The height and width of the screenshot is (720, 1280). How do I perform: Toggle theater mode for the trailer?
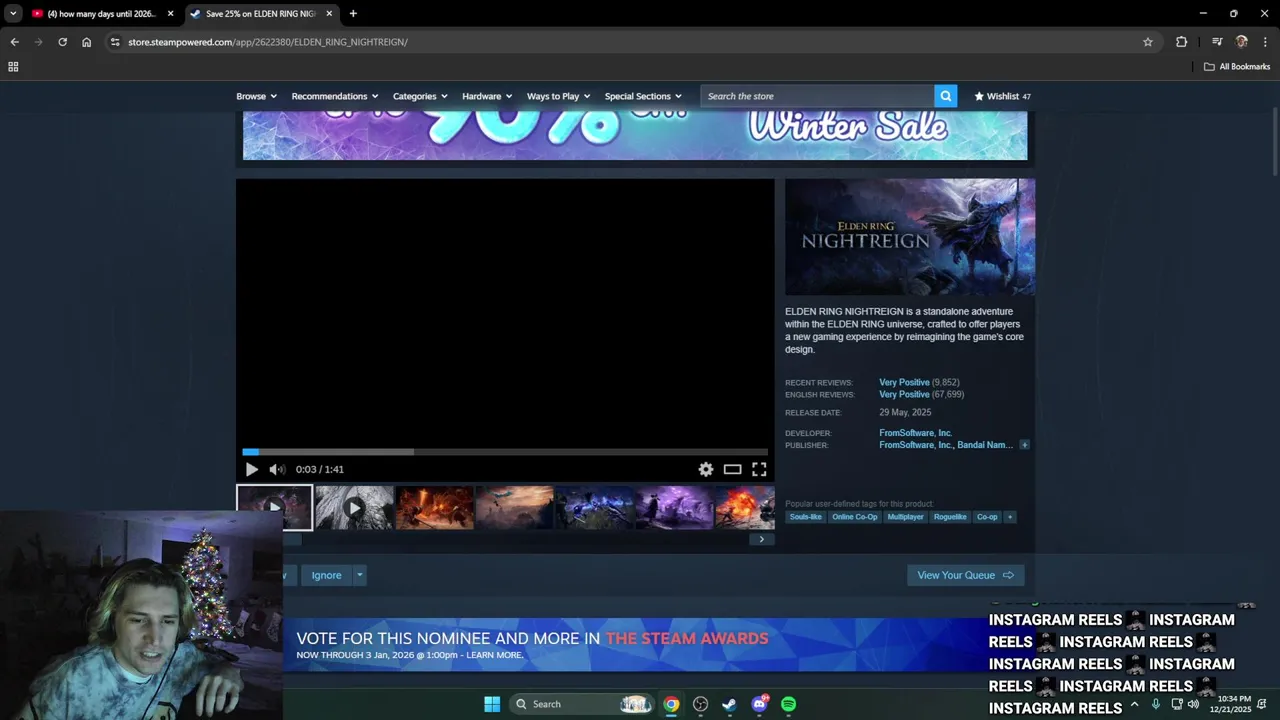pos(733,469)
